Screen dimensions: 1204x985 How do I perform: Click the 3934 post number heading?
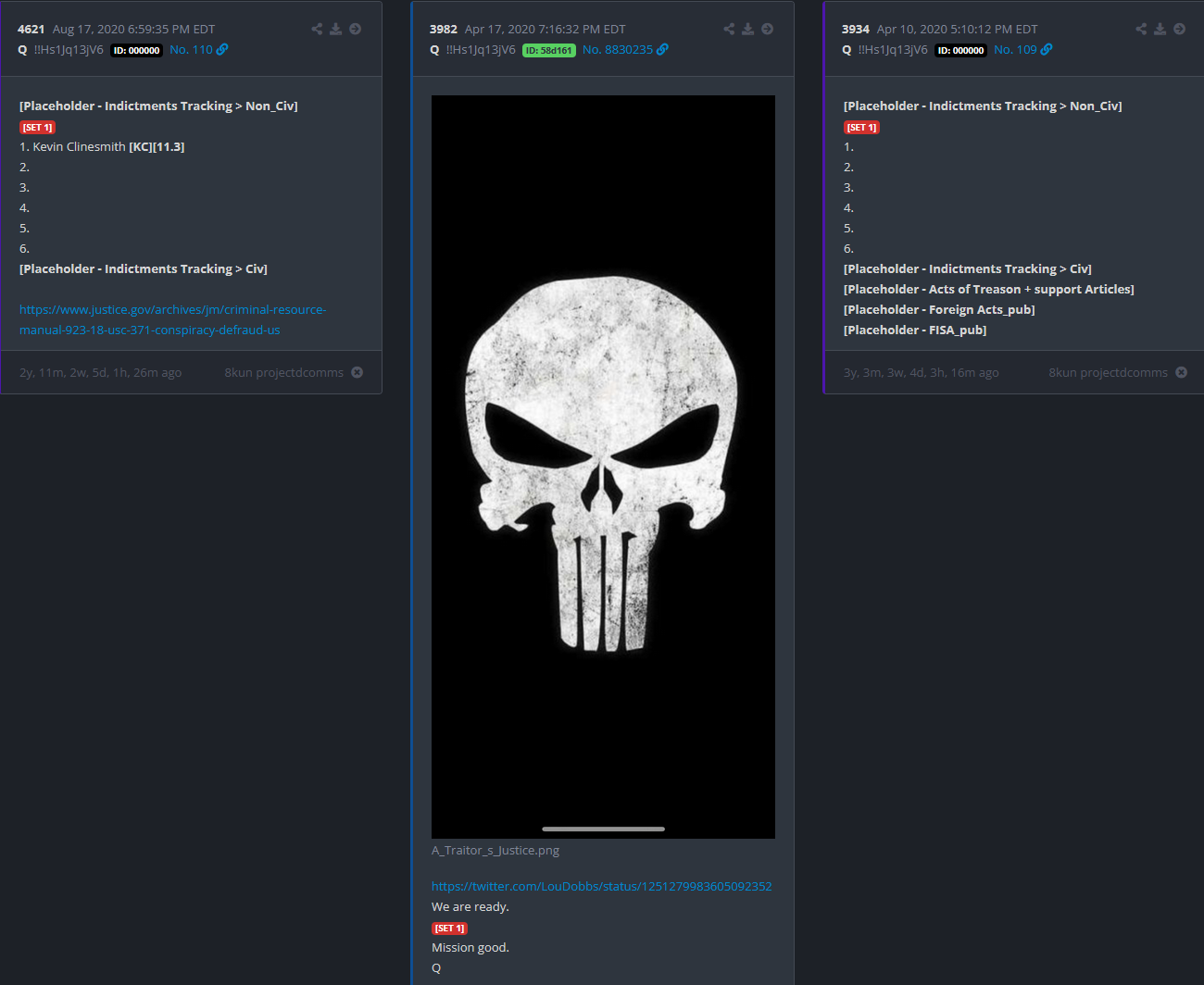(856, 30)
